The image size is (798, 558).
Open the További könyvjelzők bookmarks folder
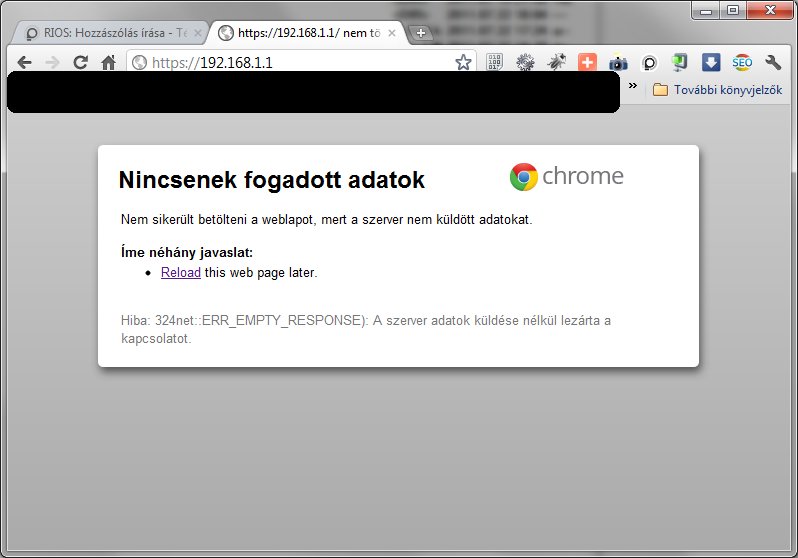coord(718,90)
